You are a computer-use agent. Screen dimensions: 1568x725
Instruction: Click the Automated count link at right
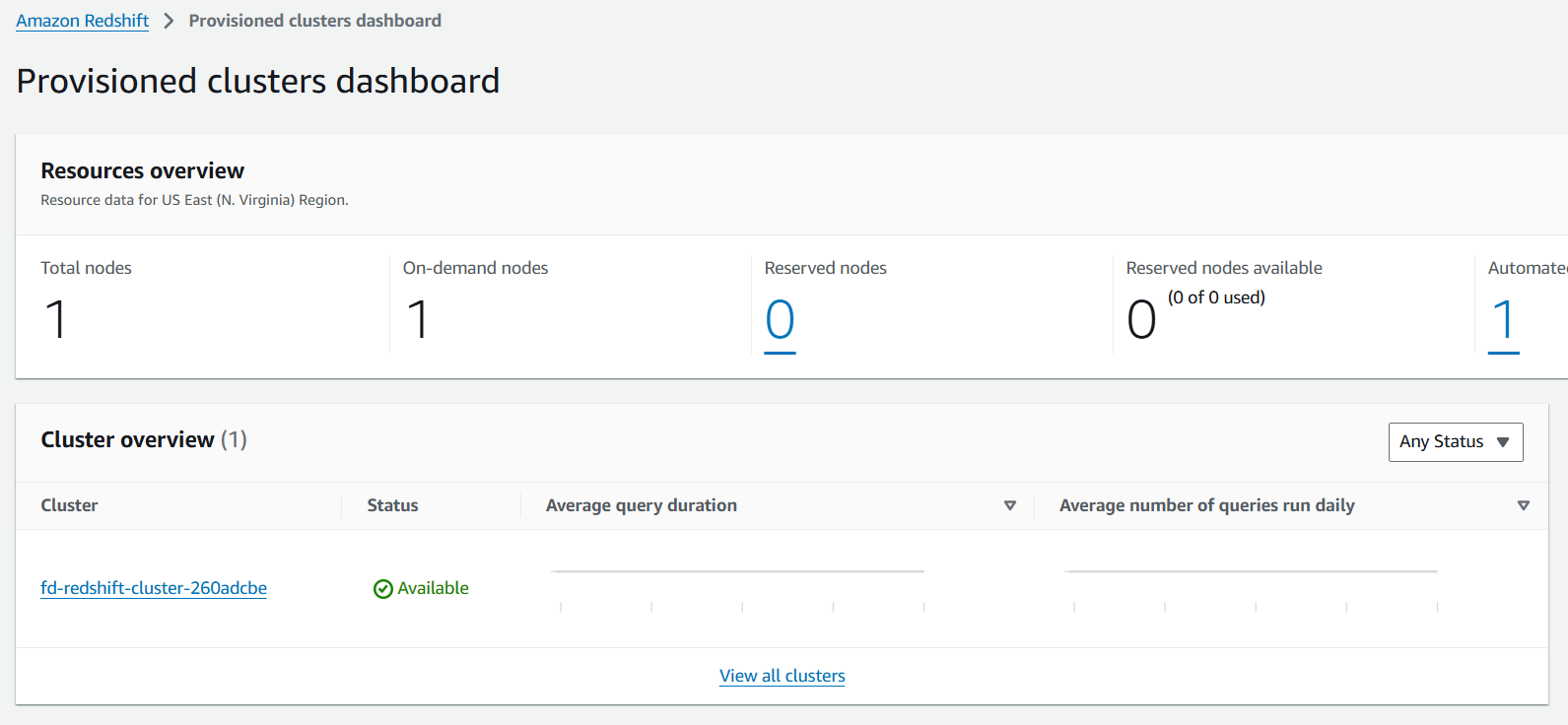click(x=1503, y=320)
